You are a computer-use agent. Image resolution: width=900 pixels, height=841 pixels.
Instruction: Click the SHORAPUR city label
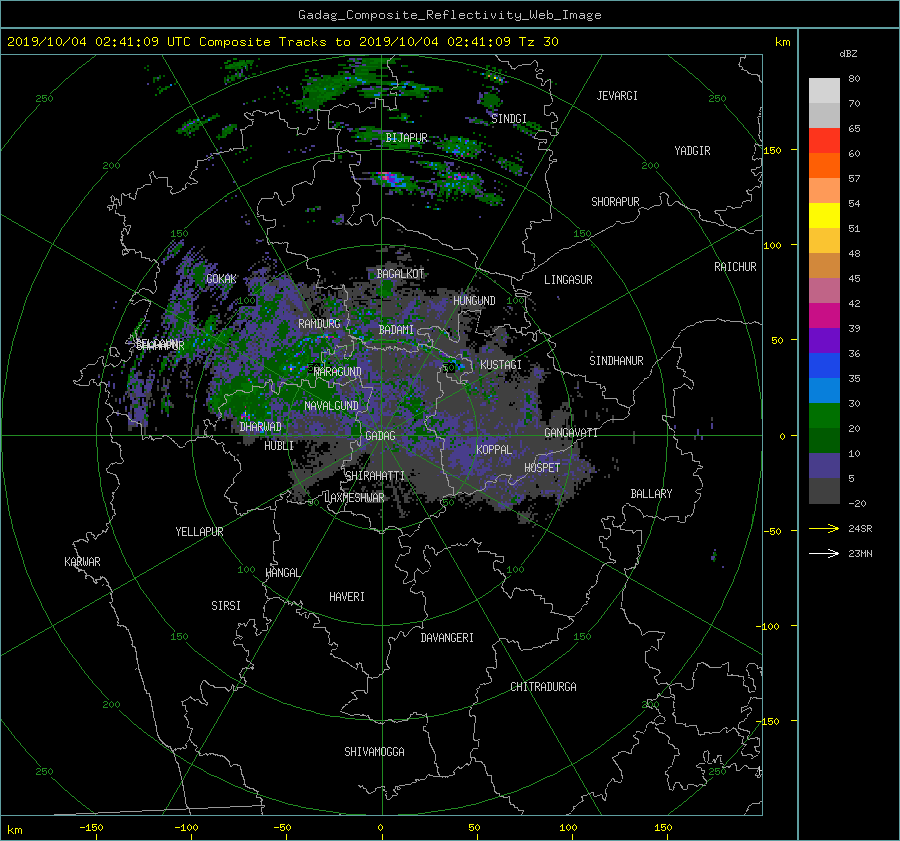click(x=615, y=202)
